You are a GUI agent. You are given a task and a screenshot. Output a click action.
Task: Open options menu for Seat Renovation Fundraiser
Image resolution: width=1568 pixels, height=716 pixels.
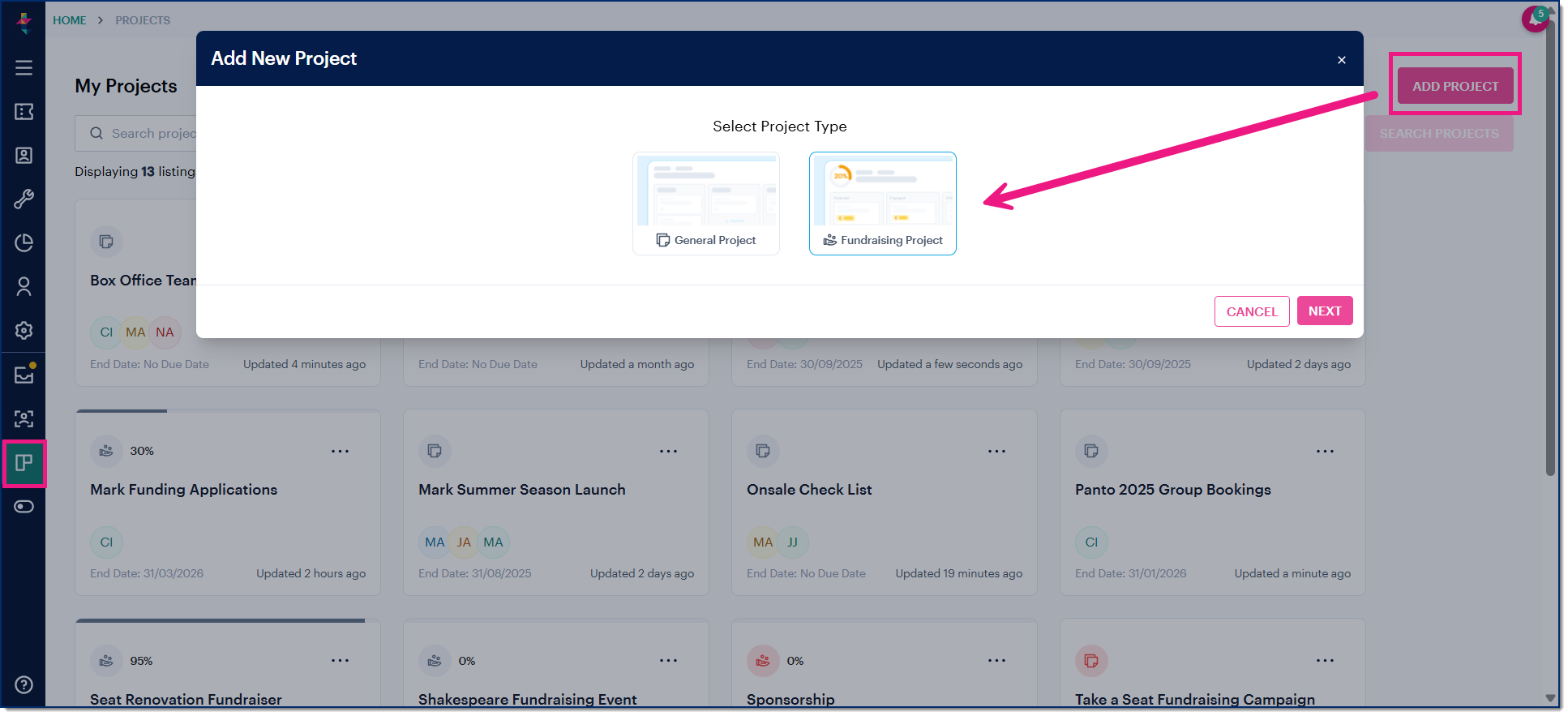[x=341, y=661]
